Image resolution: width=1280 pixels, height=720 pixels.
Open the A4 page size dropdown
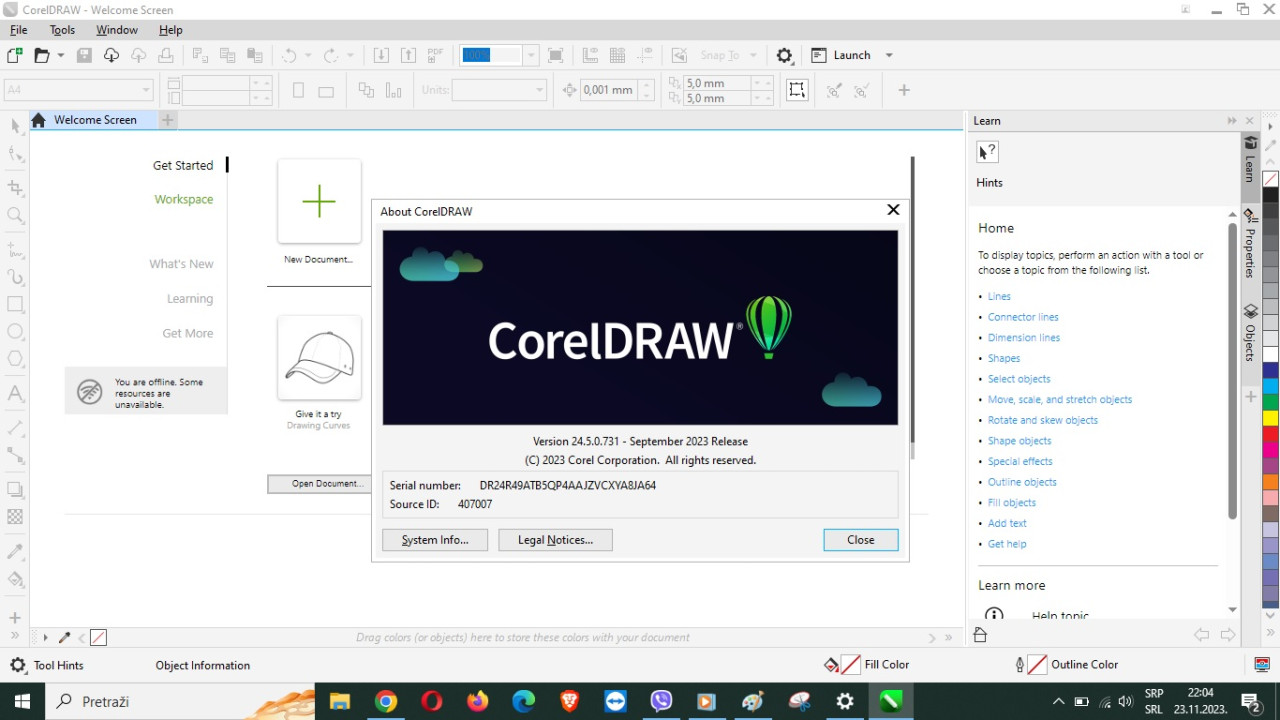145,90
